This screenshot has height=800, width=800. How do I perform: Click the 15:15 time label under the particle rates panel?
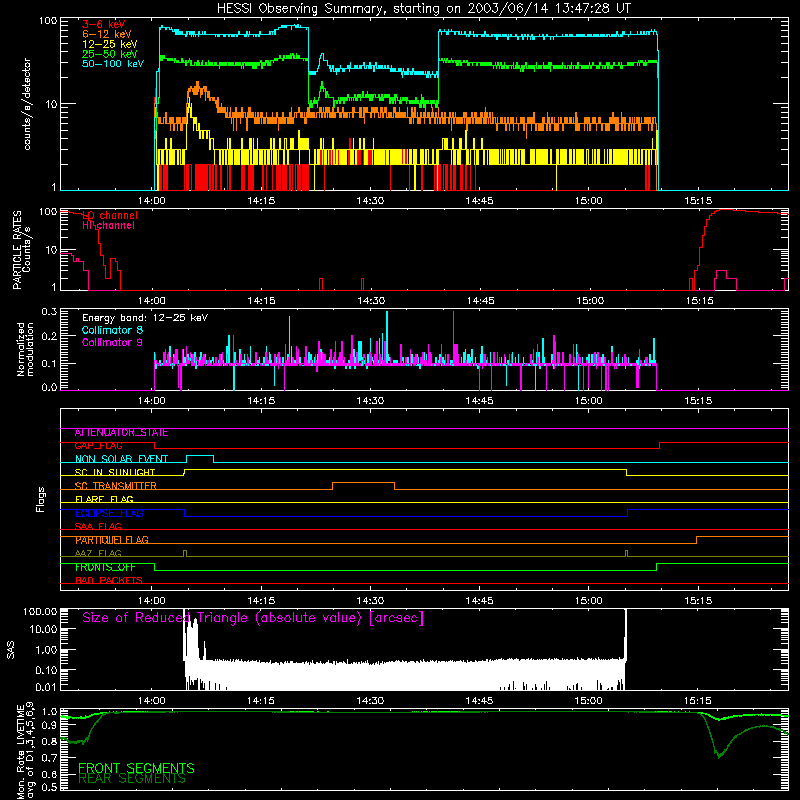[699, 301]
